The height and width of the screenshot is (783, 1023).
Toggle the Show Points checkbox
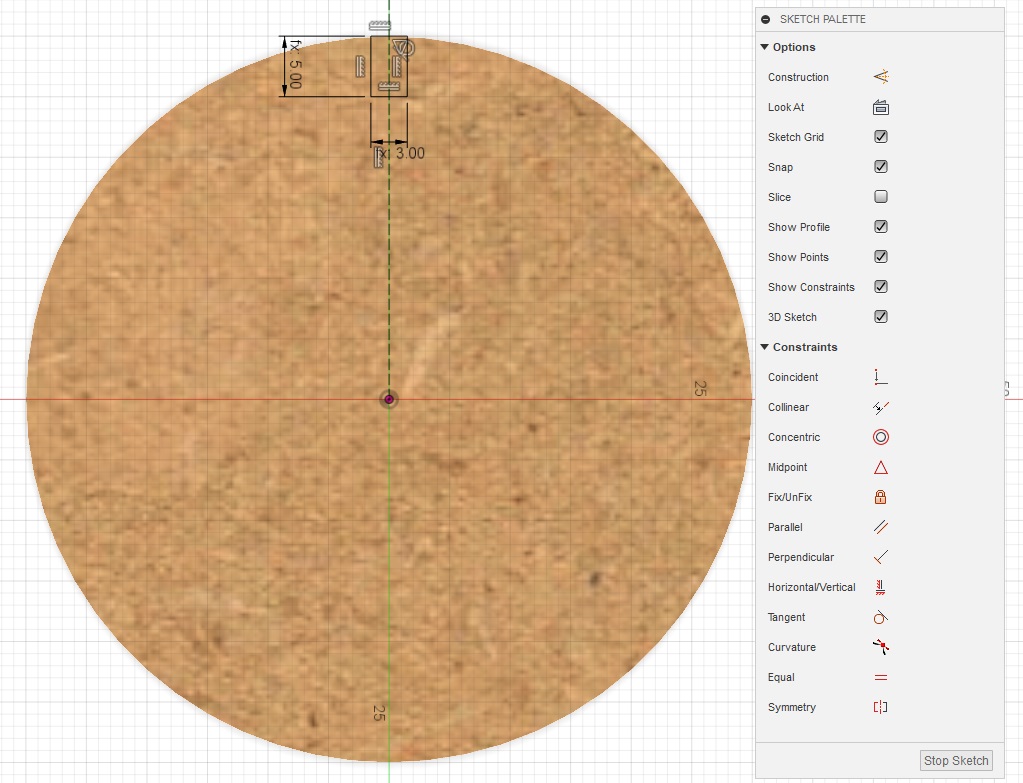[x=881, y=257]
